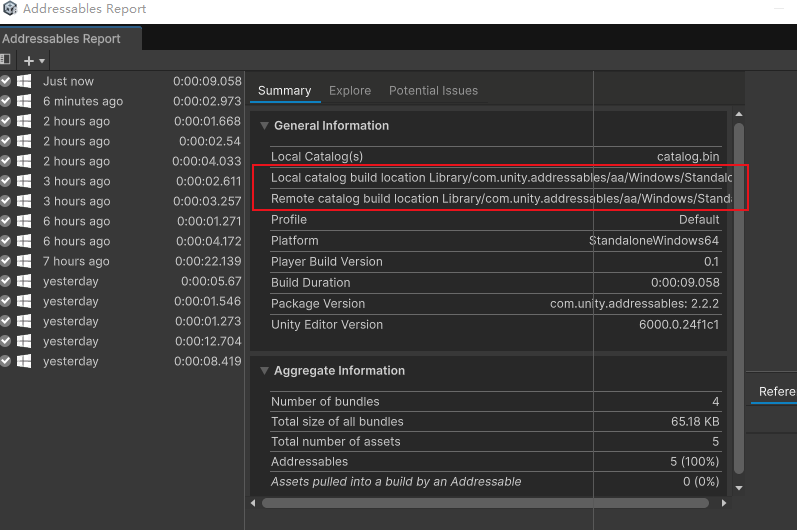Viewport: 797px width, 530px height.
Task: Click check icon of 0:00:04.172 build
Action: pos(6,241)
